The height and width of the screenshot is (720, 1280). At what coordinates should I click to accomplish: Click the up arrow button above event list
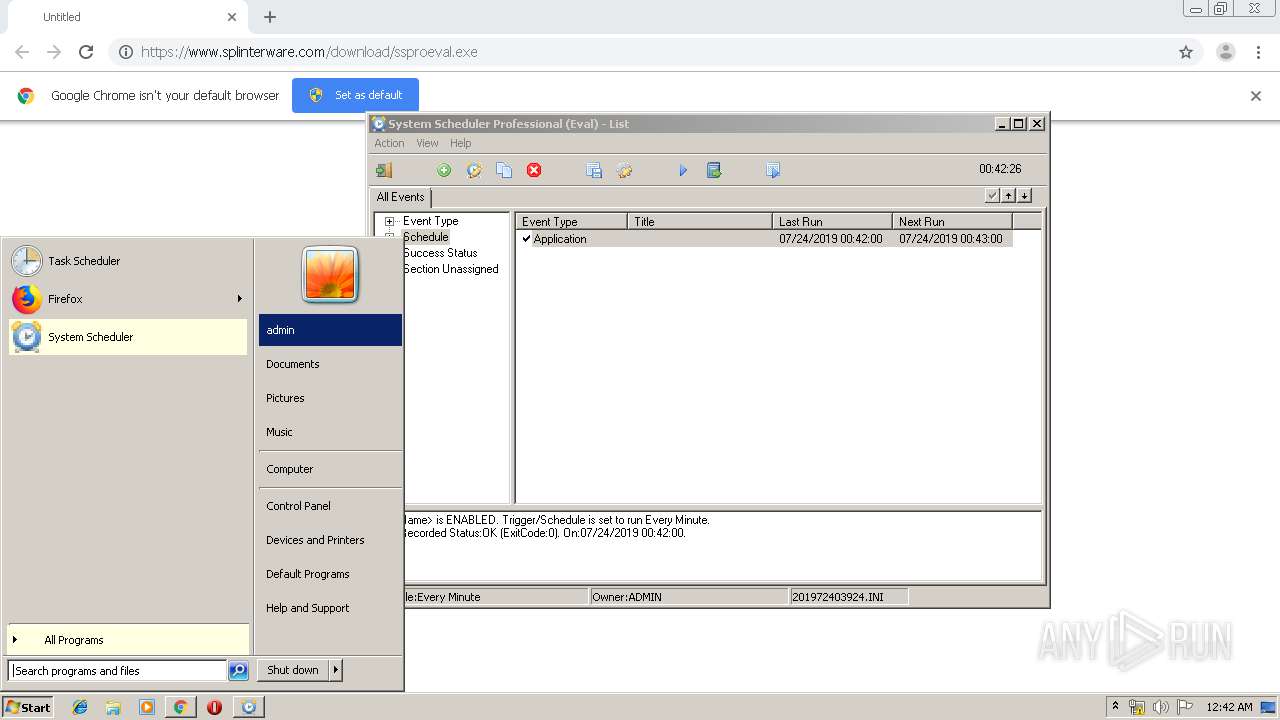[x=1008, y=196]
